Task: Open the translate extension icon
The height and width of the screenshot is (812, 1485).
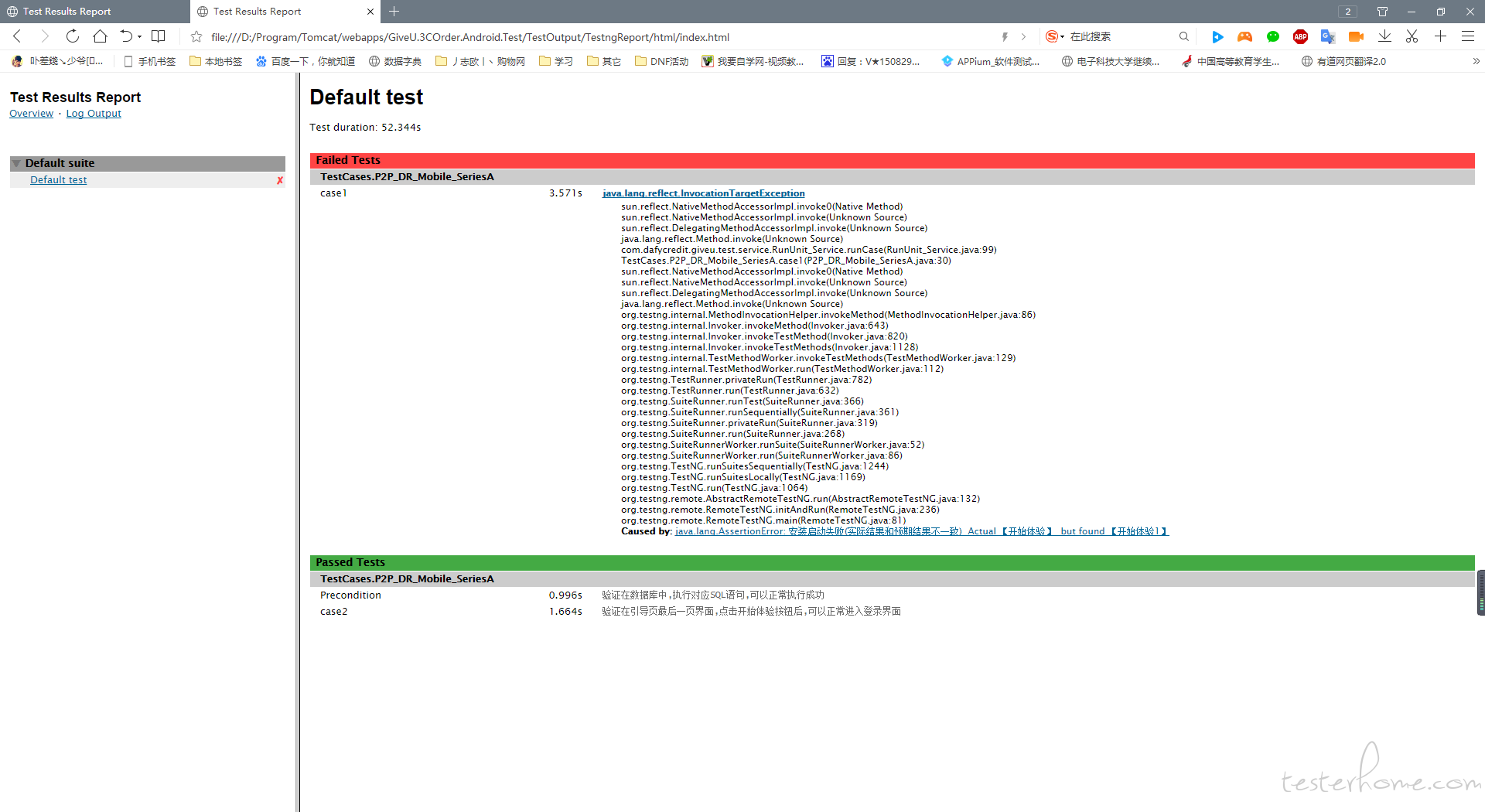Action: click(x=1328, y=36)
